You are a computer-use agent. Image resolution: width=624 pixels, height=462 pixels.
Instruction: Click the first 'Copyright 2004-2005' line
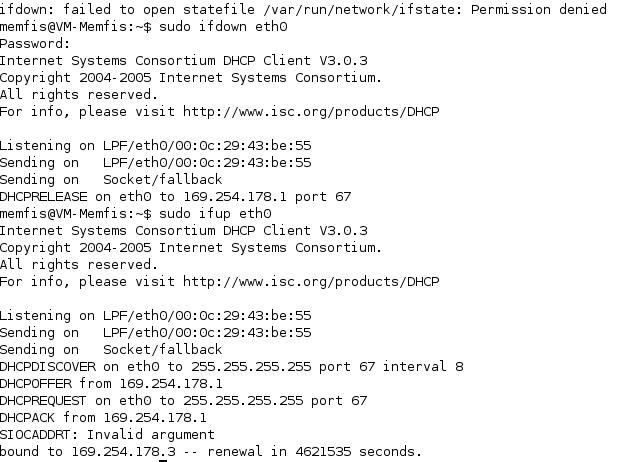[191, 78]
